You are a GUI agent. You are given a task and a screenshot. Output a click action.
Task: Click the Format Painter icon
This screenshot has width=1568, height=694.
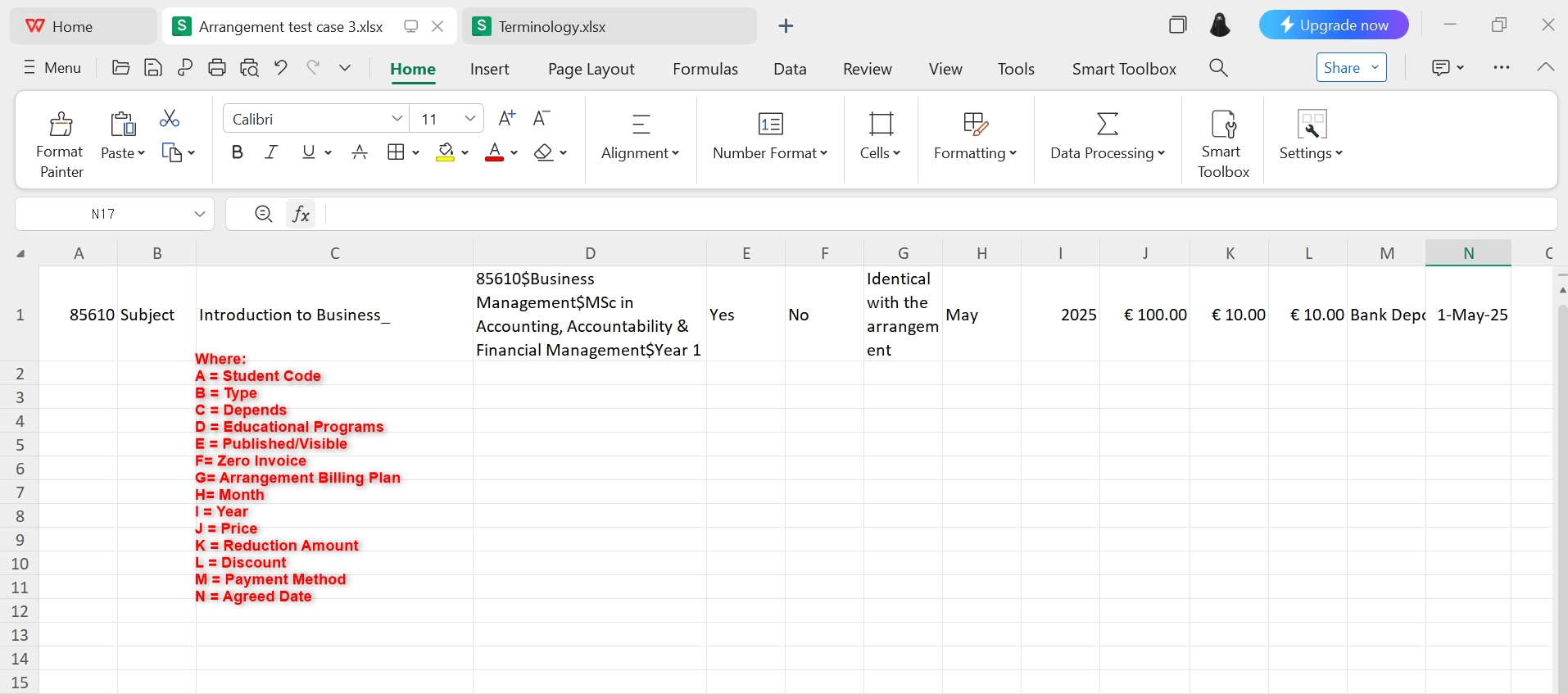click(61, 125)
